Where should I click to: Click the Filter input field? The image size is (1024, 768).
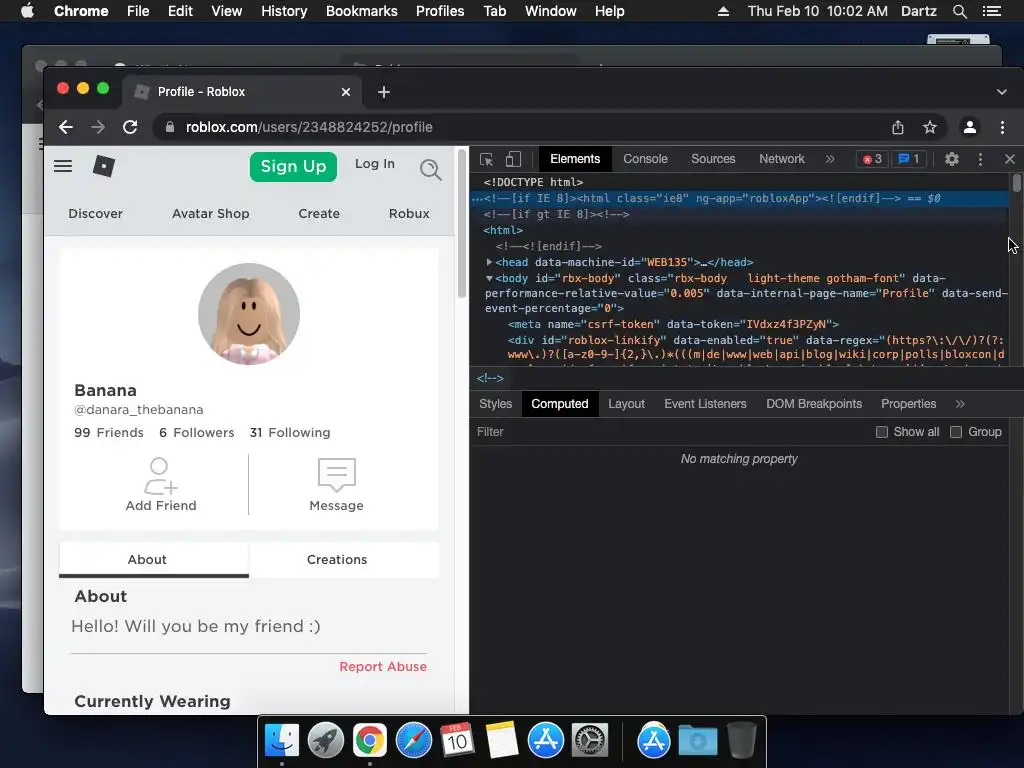(669, 432)
